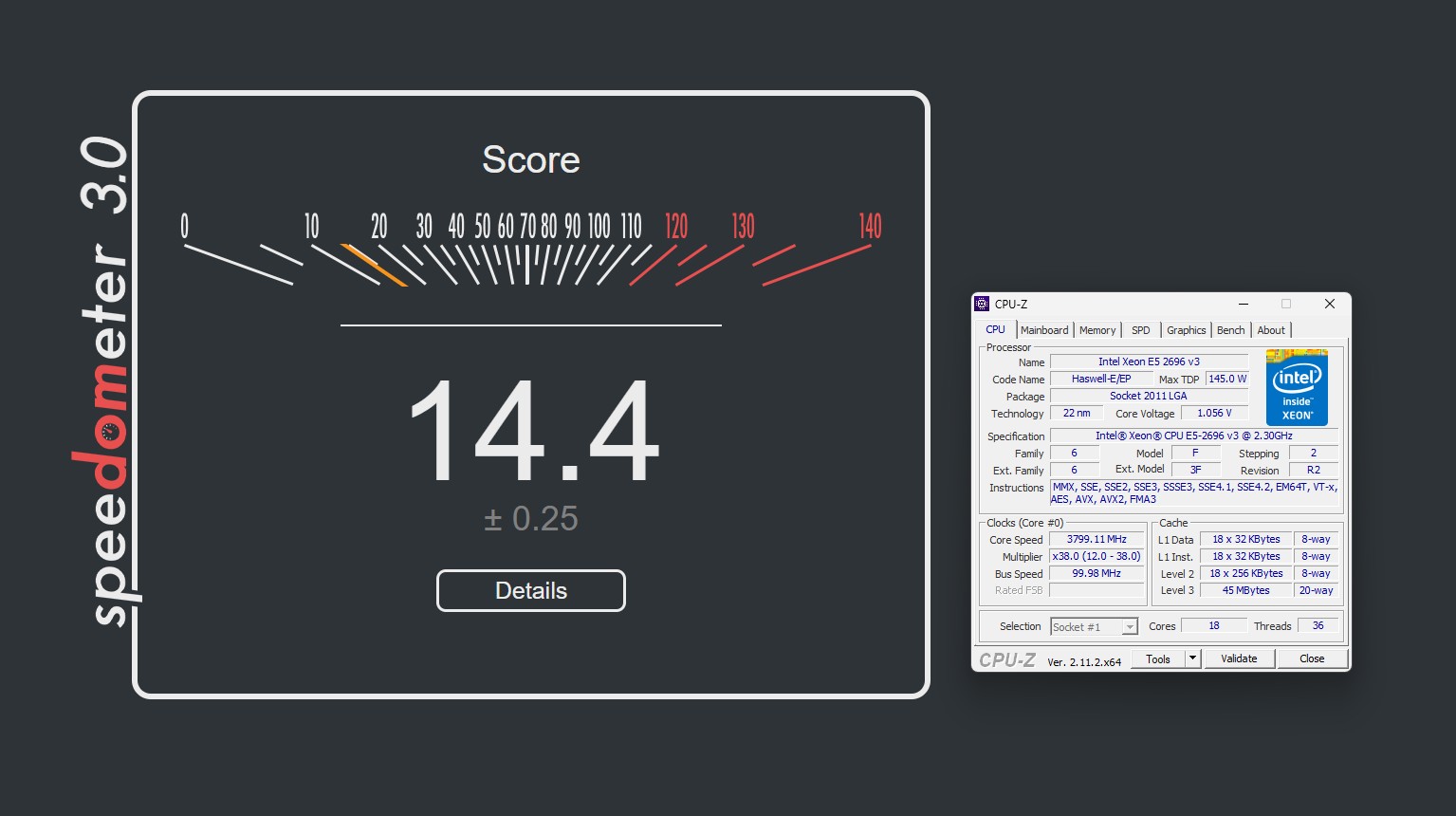Close the CPU-Z window with X
Screen dimensions: 1456x816
1329,304
